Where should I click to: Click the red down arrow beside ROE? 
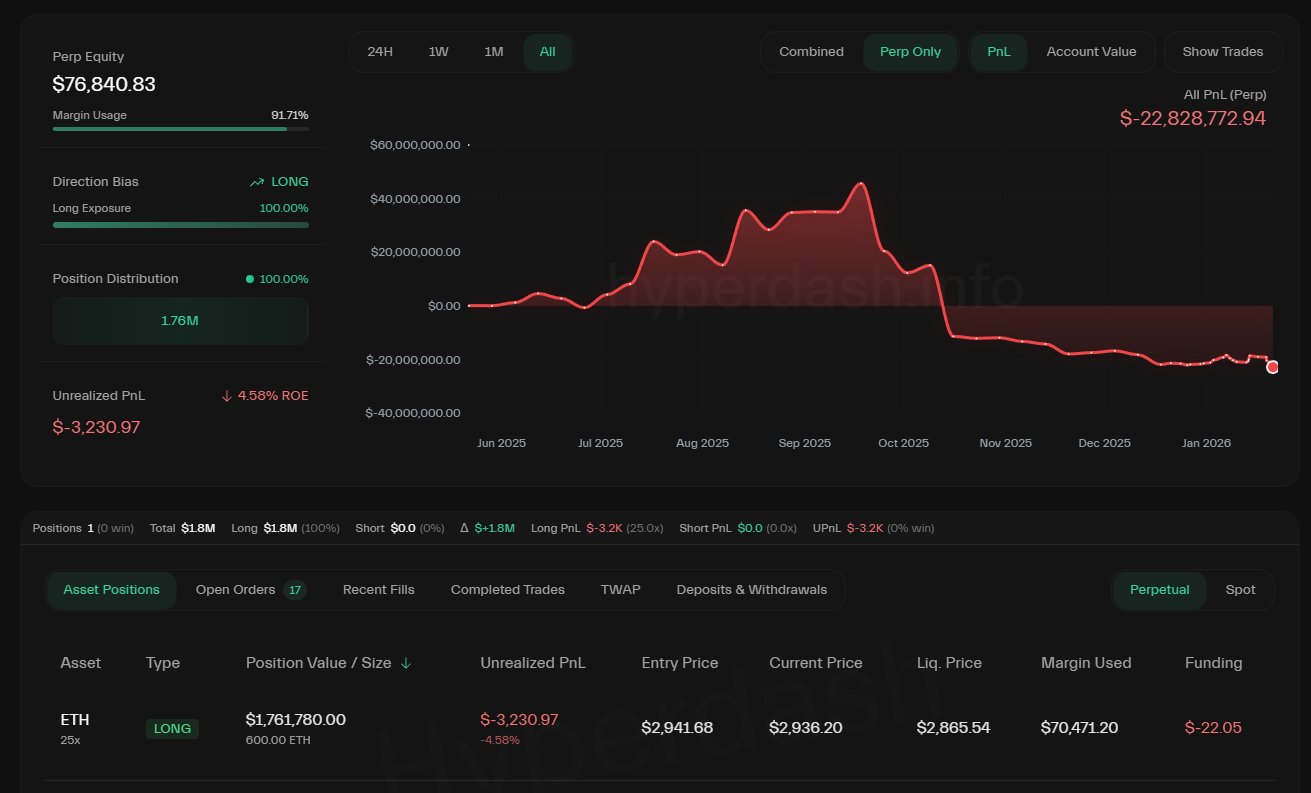click(227, 396)
